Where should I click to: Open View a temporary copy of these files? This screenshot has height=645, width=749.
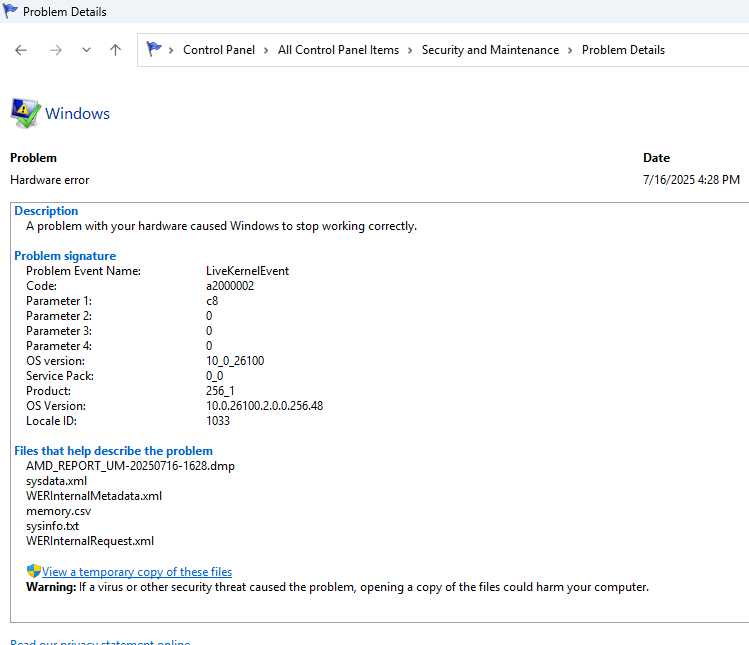click(x=137, y=572)
